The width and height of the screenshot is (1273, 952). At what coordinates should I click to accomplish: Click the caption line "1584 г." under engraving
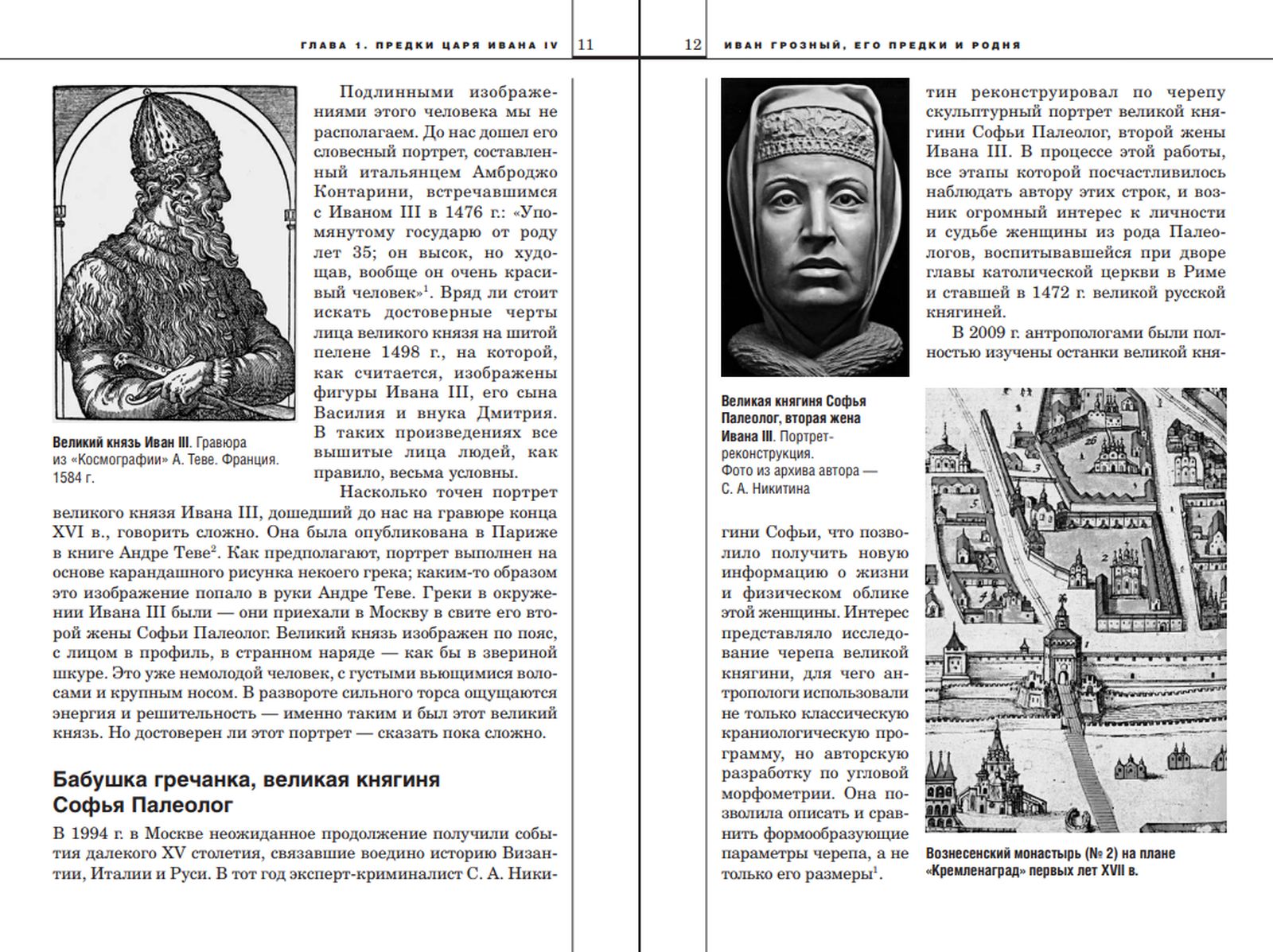tap(73, 479)
